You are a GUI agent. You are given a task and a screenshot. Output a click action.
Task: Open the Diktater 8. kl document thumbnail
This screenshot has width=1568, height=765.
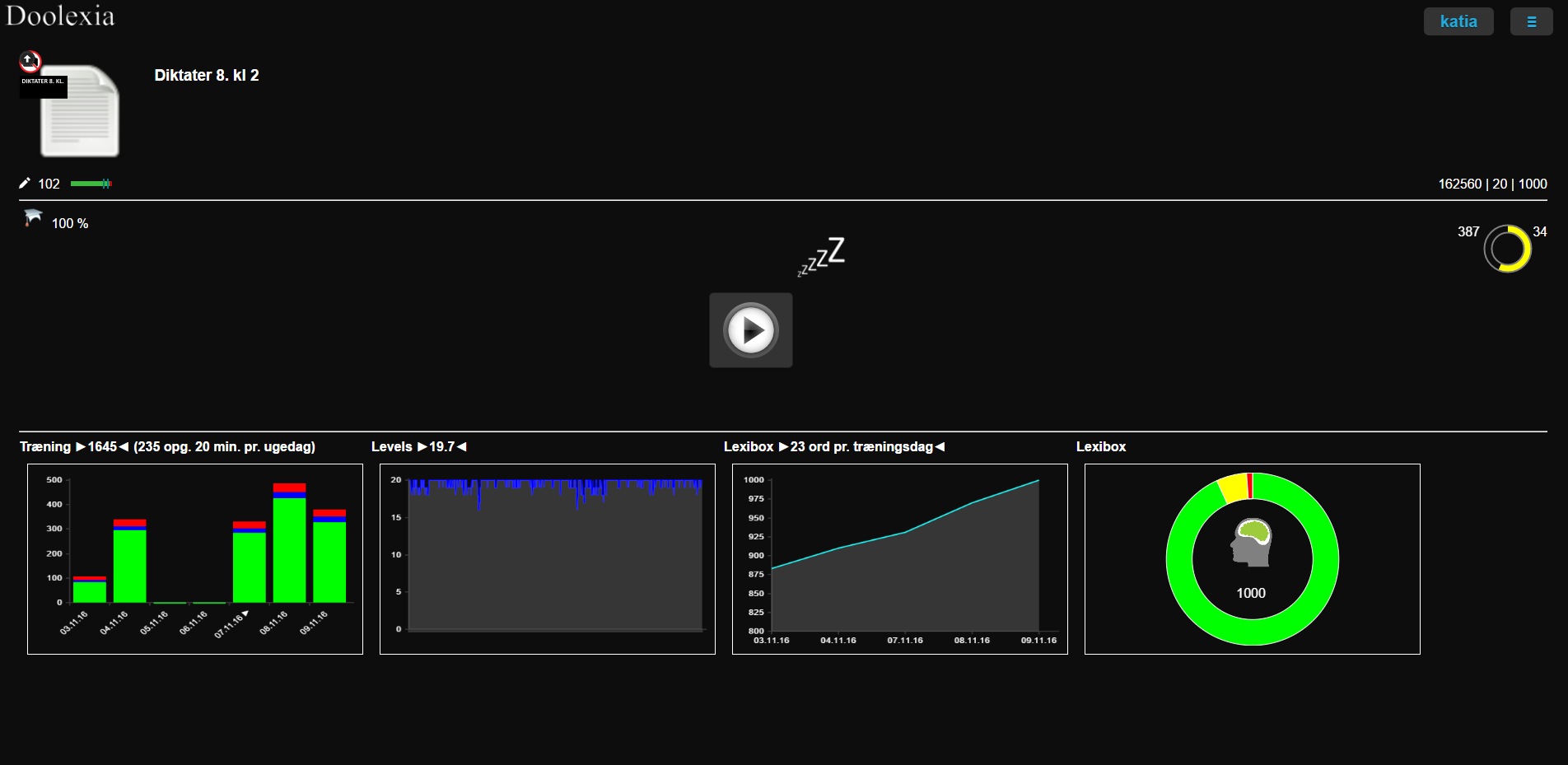tap(79, 111)
